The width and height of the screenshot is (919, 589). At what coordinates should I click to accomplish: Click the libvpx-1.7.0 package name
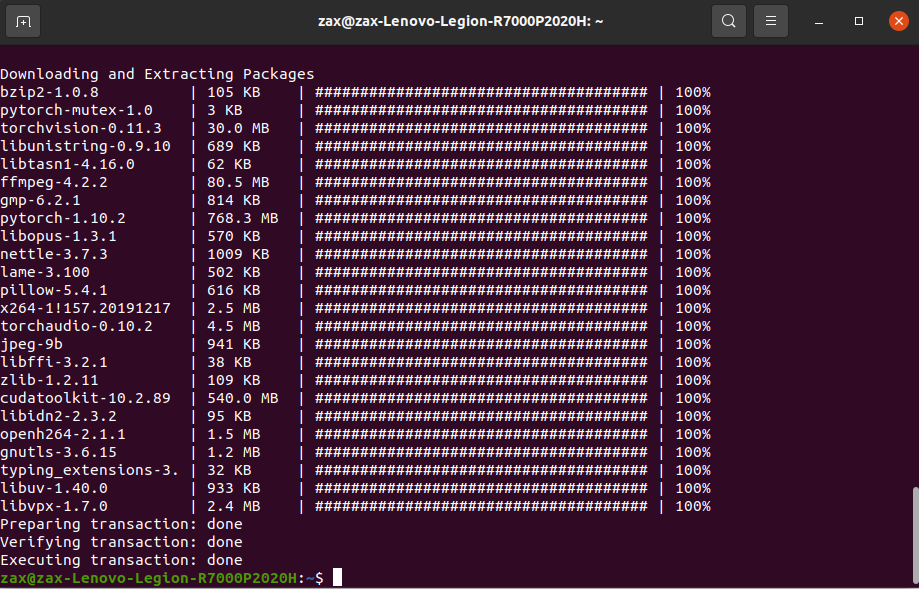coord(54,506)
